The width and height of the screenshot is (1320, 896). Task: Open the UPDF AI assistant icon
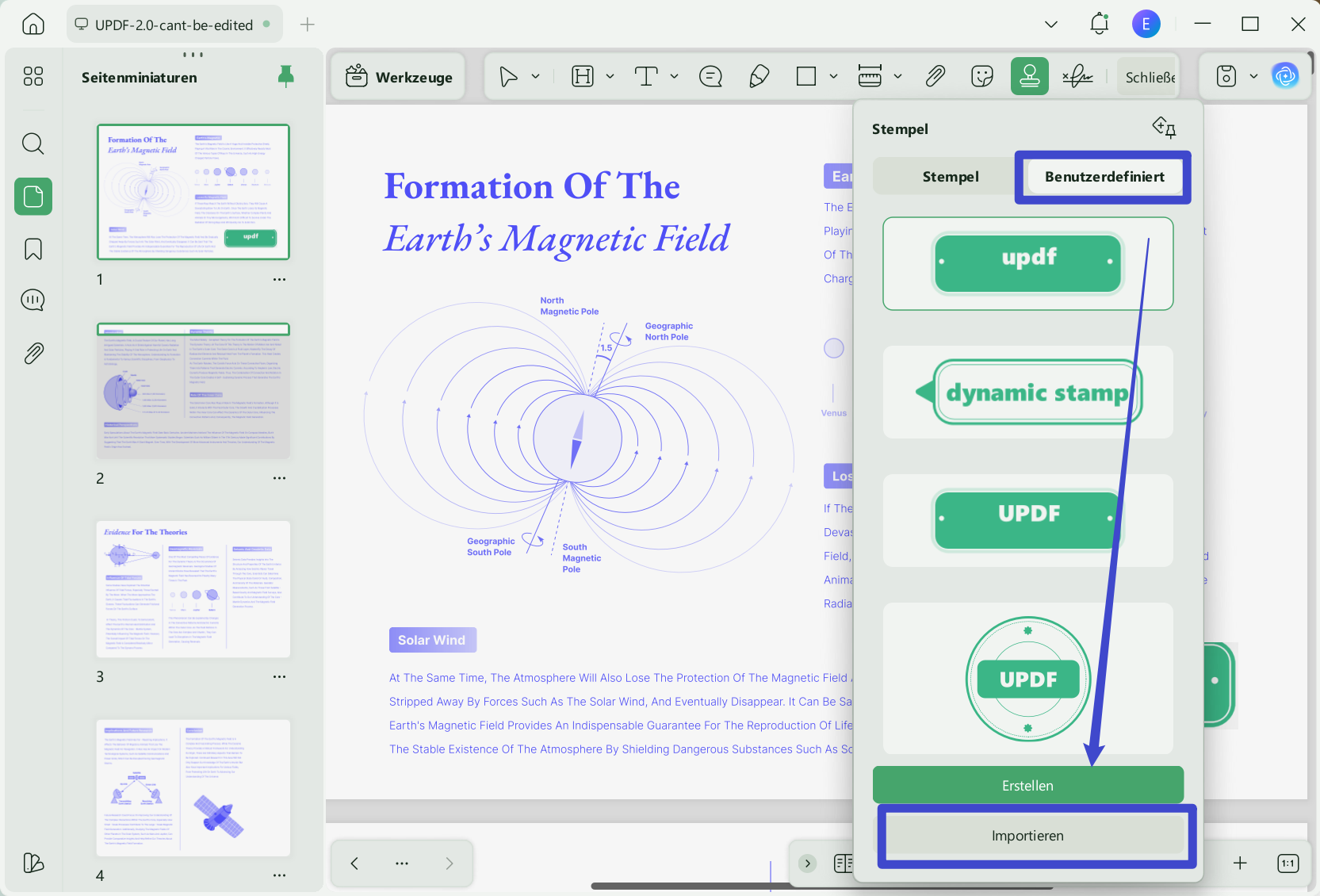click(1285, 76)
